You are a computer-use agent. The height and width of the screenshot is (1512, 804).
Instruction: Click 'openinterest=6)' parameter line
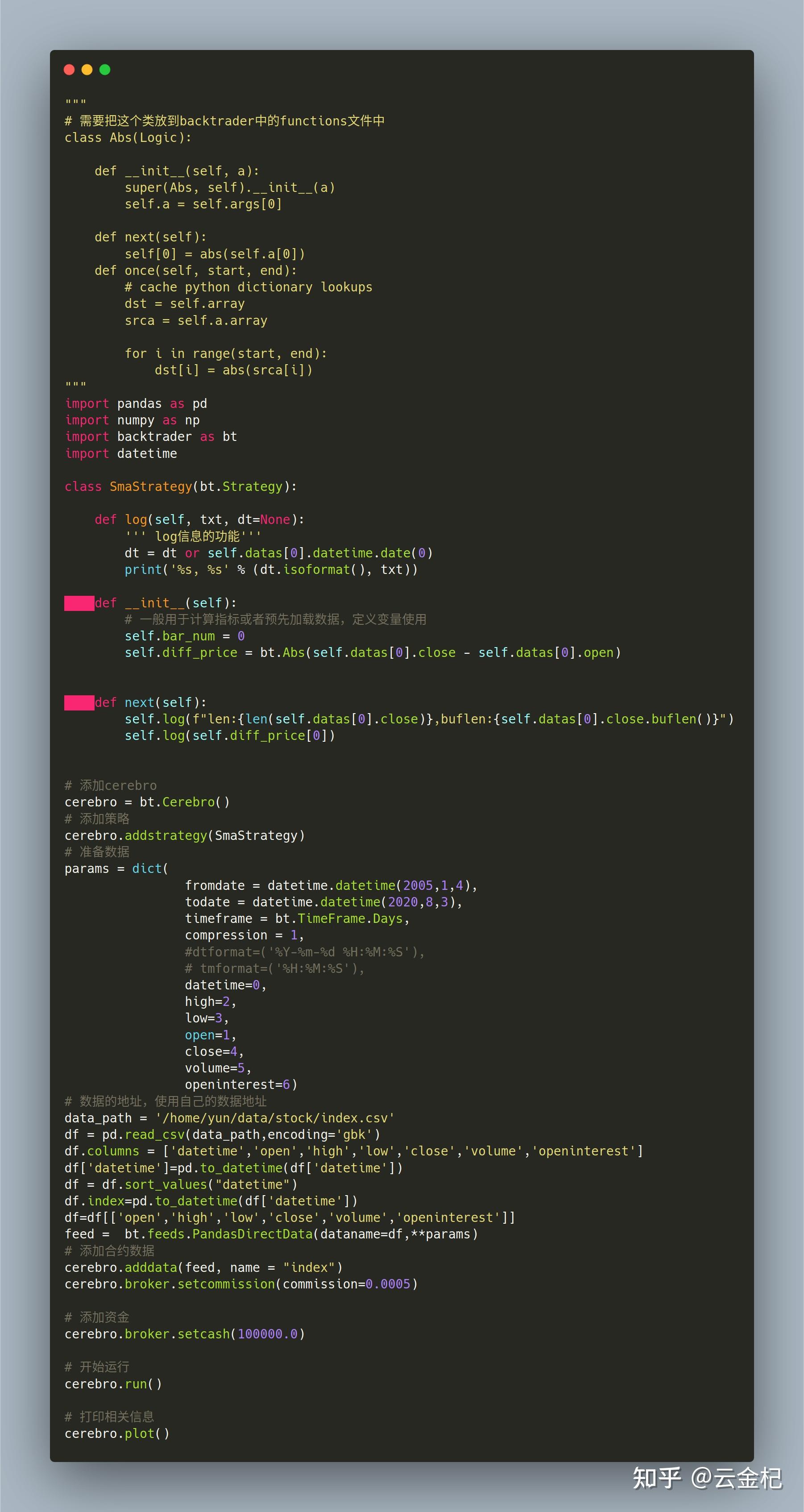tap(241, 1084)
